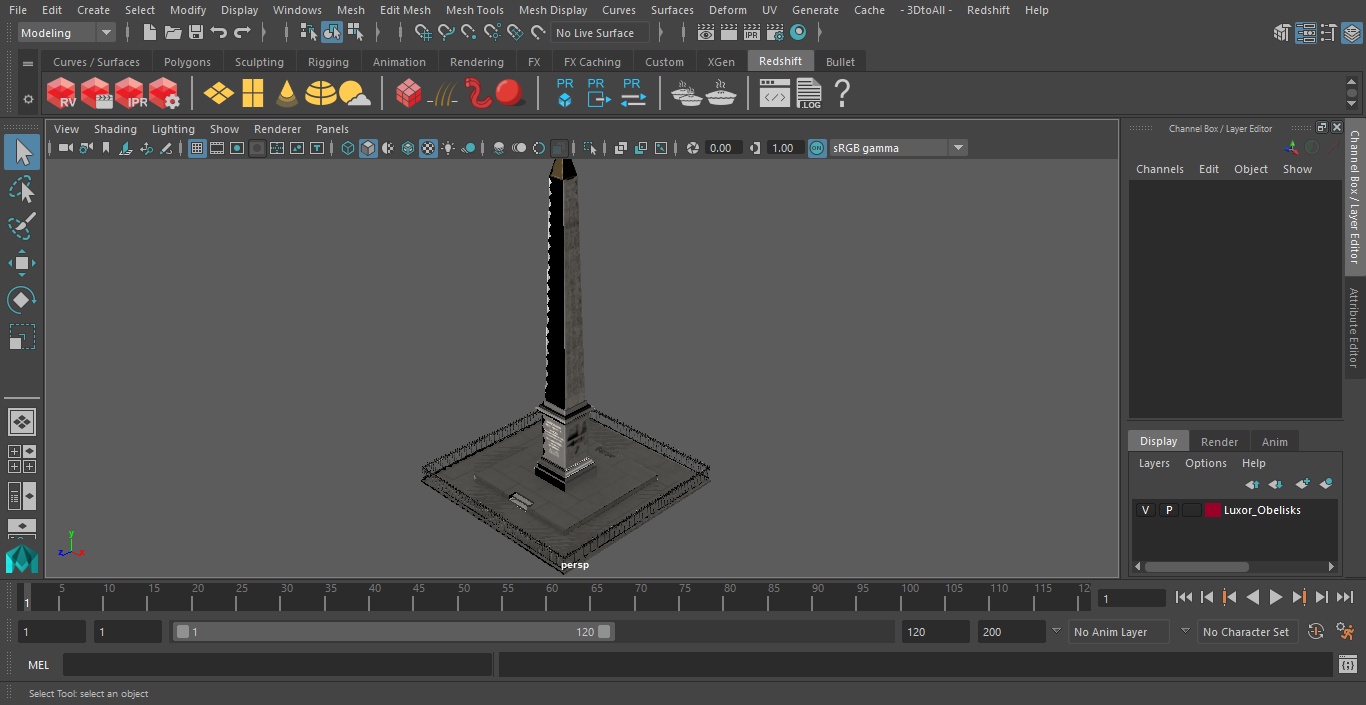Toggle the empty display type box of Luxor_Obelisks
The image size is (1366, 705).
[1191, 510]
